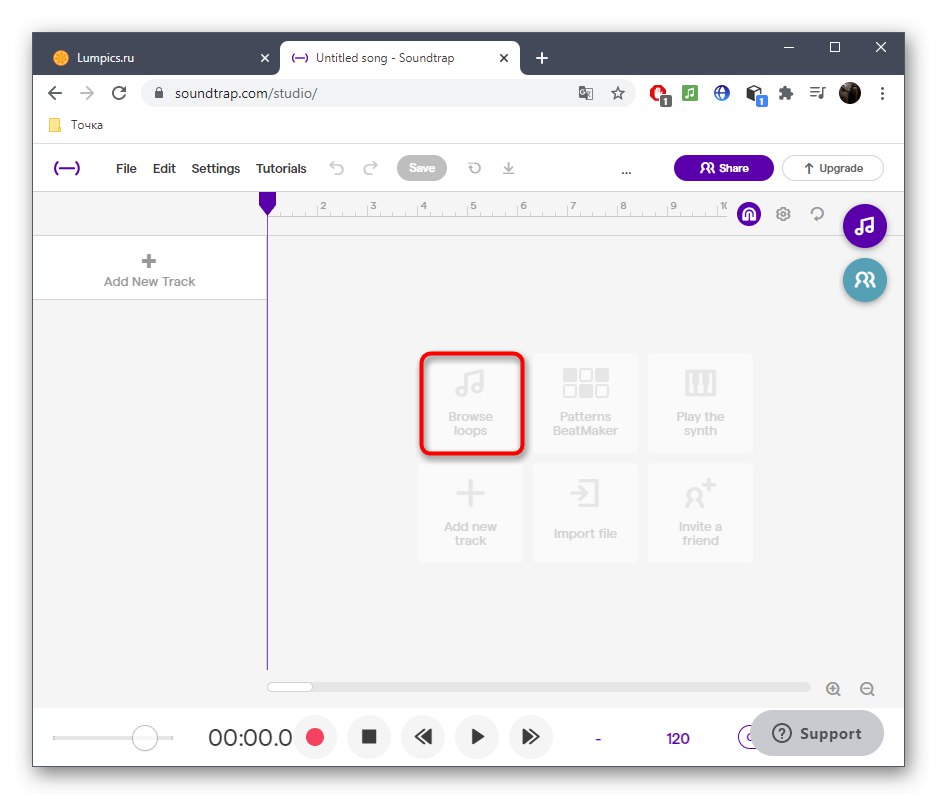937x799 pixels.
Task: Close the Soundtrap tab
Action: (x=504, y=58)
